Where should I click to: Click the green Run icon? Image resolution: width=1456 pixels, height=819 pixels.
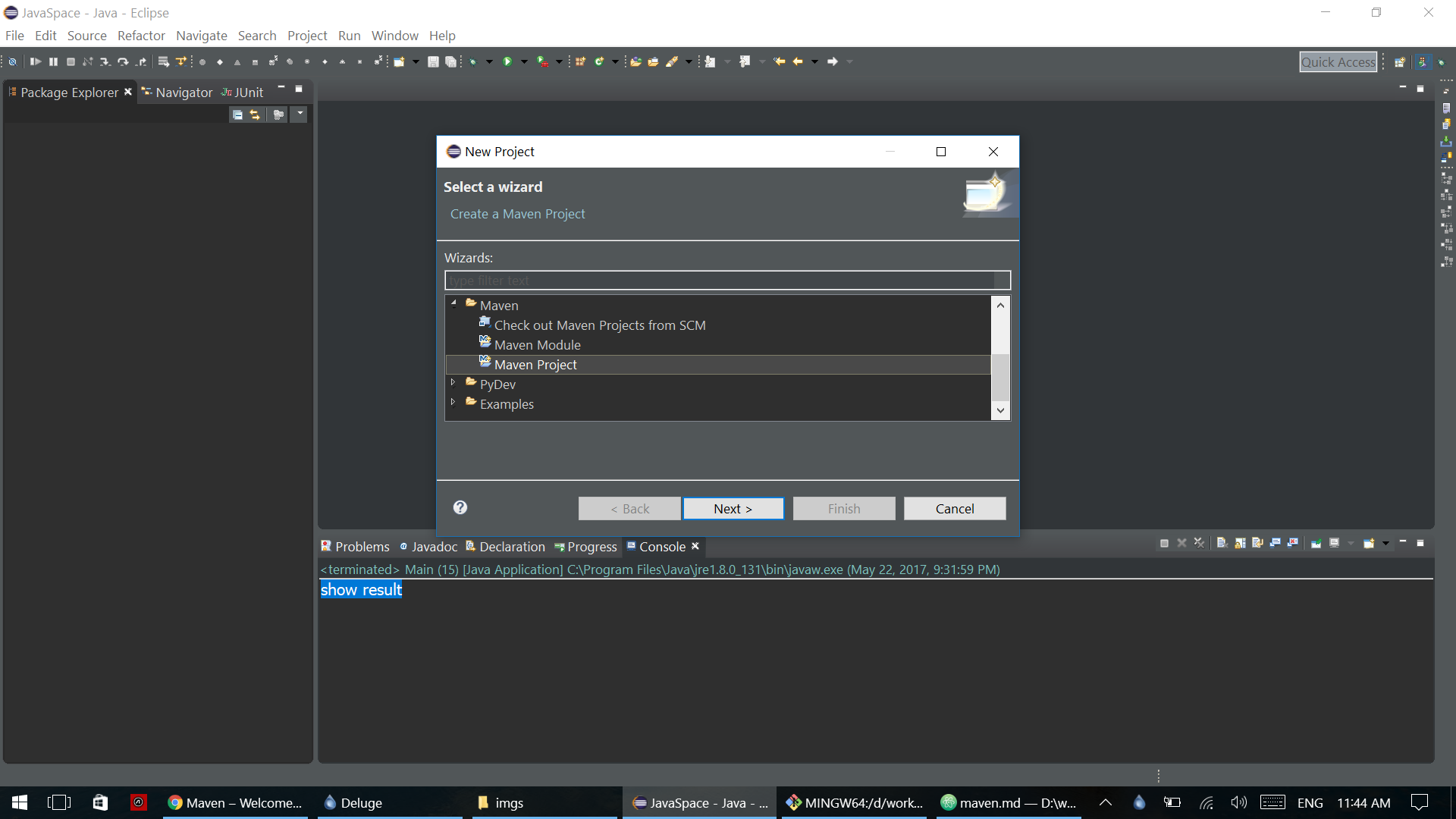(507, 61)
